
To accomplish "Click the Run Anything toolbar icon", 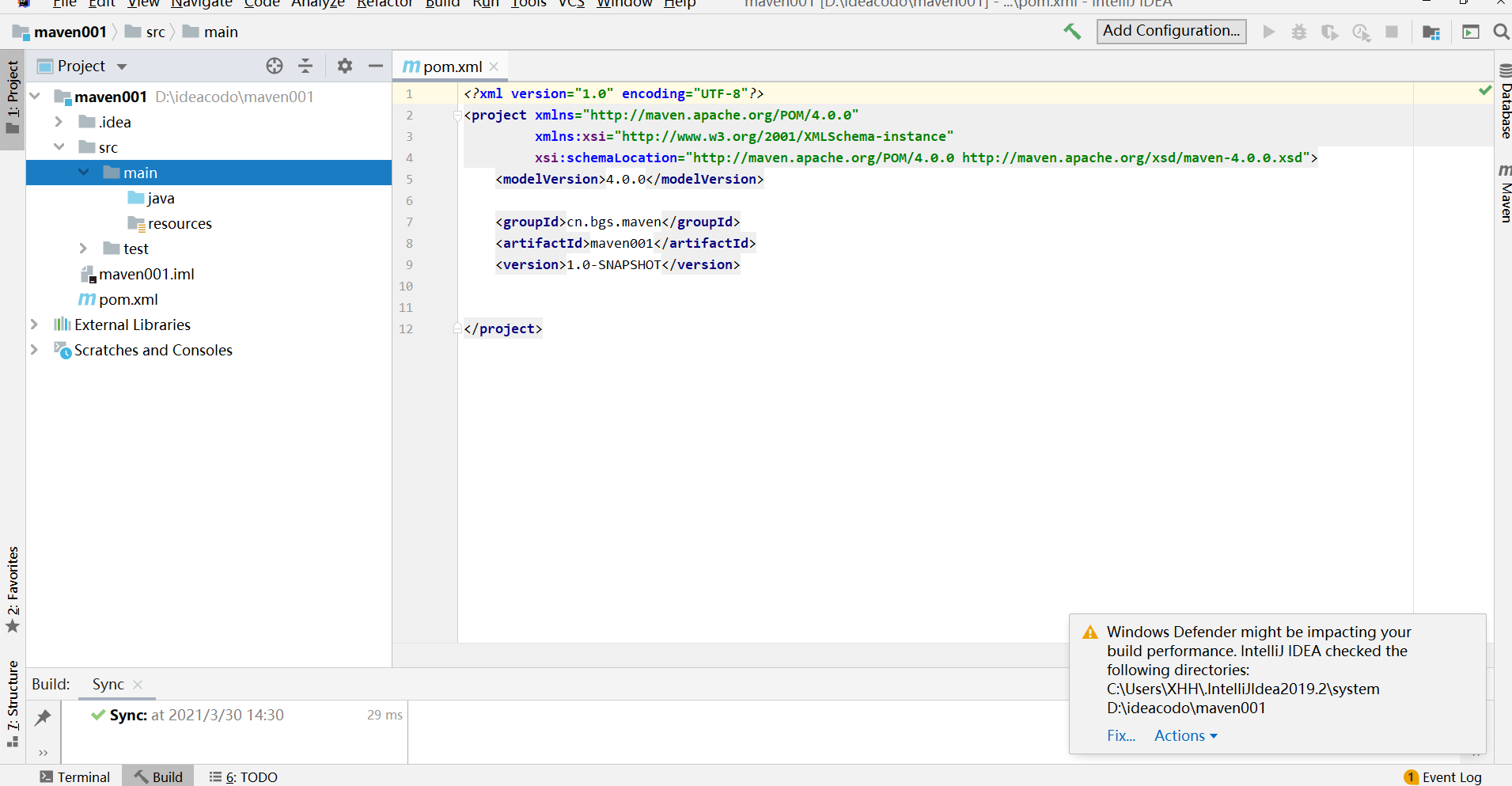I will coord(1471,32).
